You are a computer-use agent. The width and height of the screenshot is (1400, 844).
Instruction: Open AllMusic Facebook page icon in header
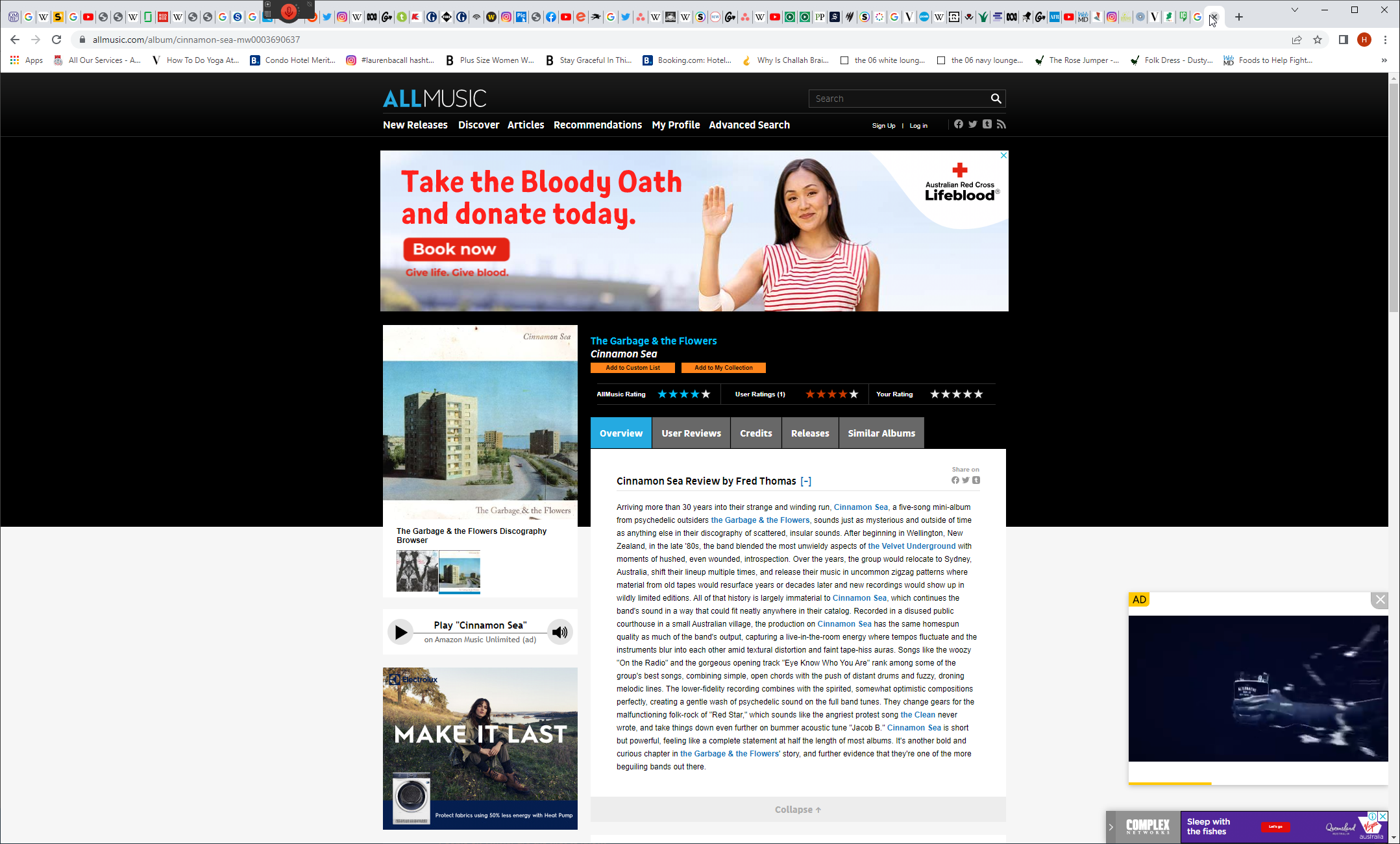(959, 124)
